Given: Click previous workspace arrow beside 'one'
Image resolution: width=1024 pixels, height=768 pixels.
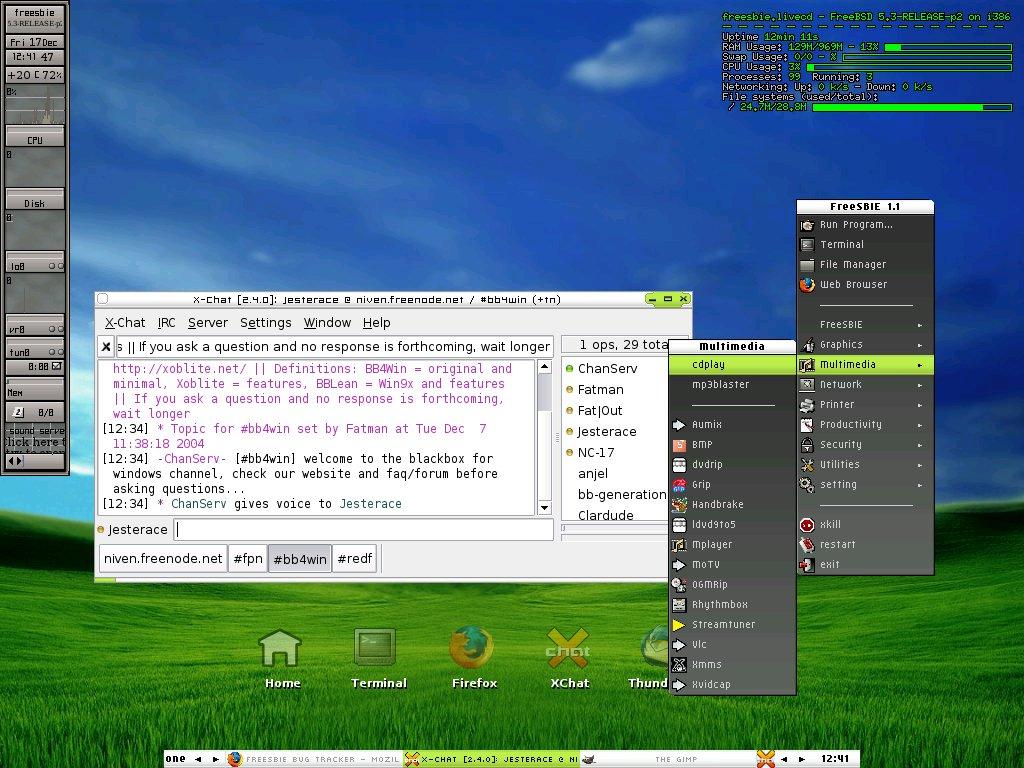Looking at the screenshot, I should tap(198, 760).
